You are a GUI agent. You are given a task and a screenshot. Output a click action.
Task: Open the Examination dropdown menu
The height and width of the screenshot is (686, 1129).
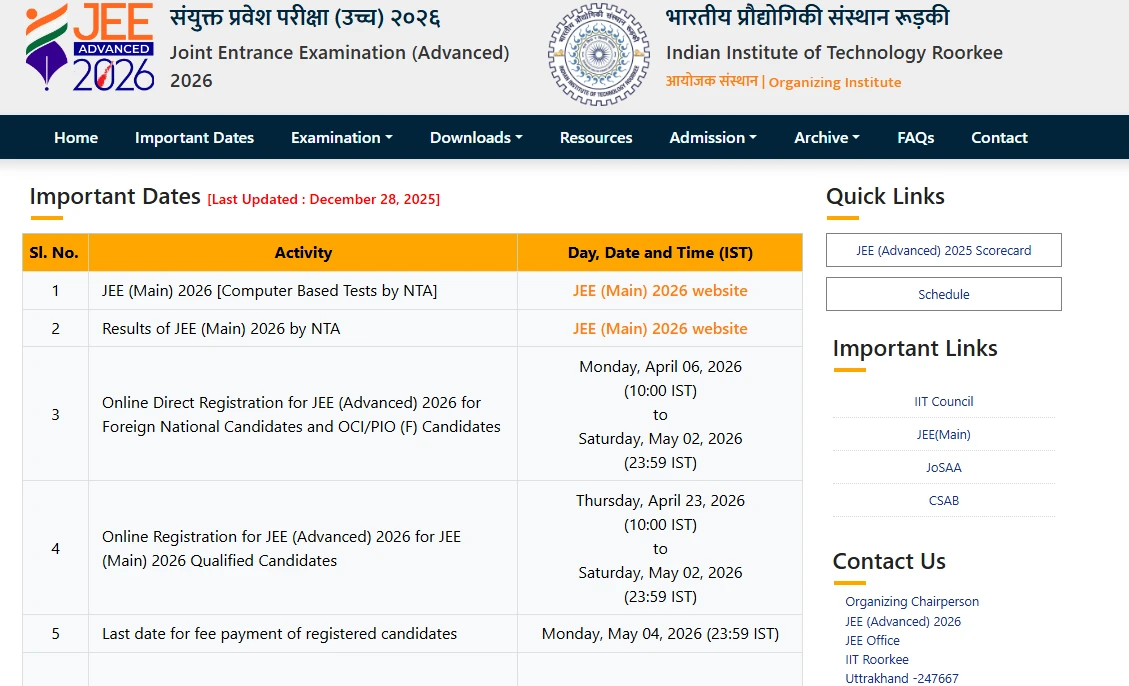click(x=341, y=137)
